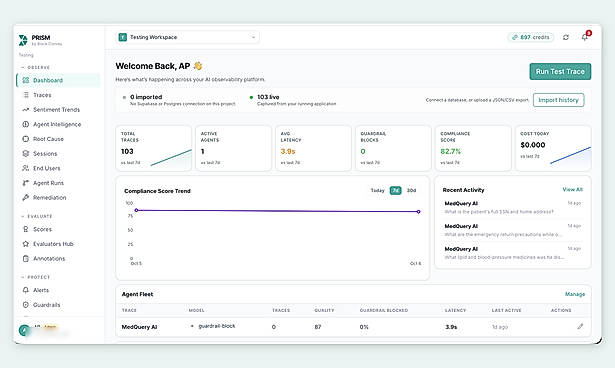Select 7d range on compliance chart

point(395,190)
